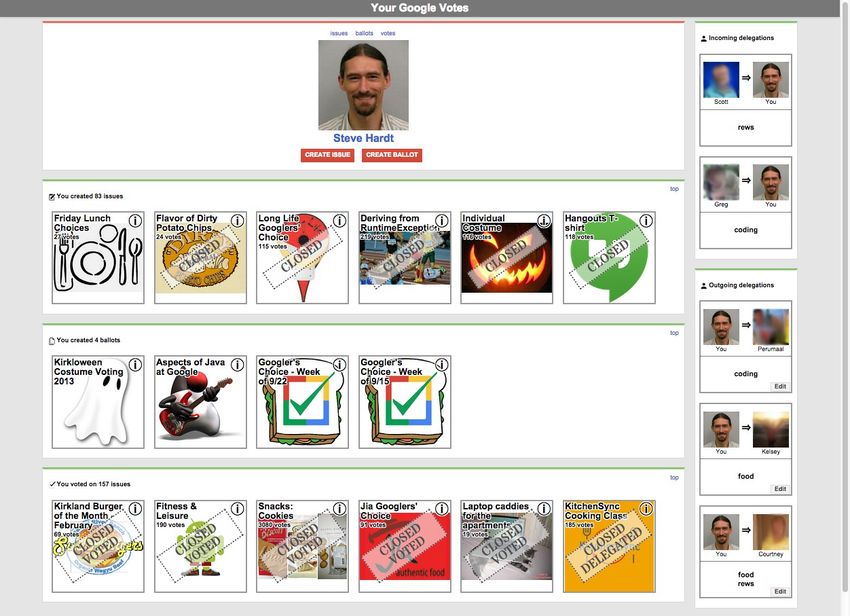Open info icon on Hangouts T-shirt card
Viewport: 850px width, 616px height.
(646, 221)
